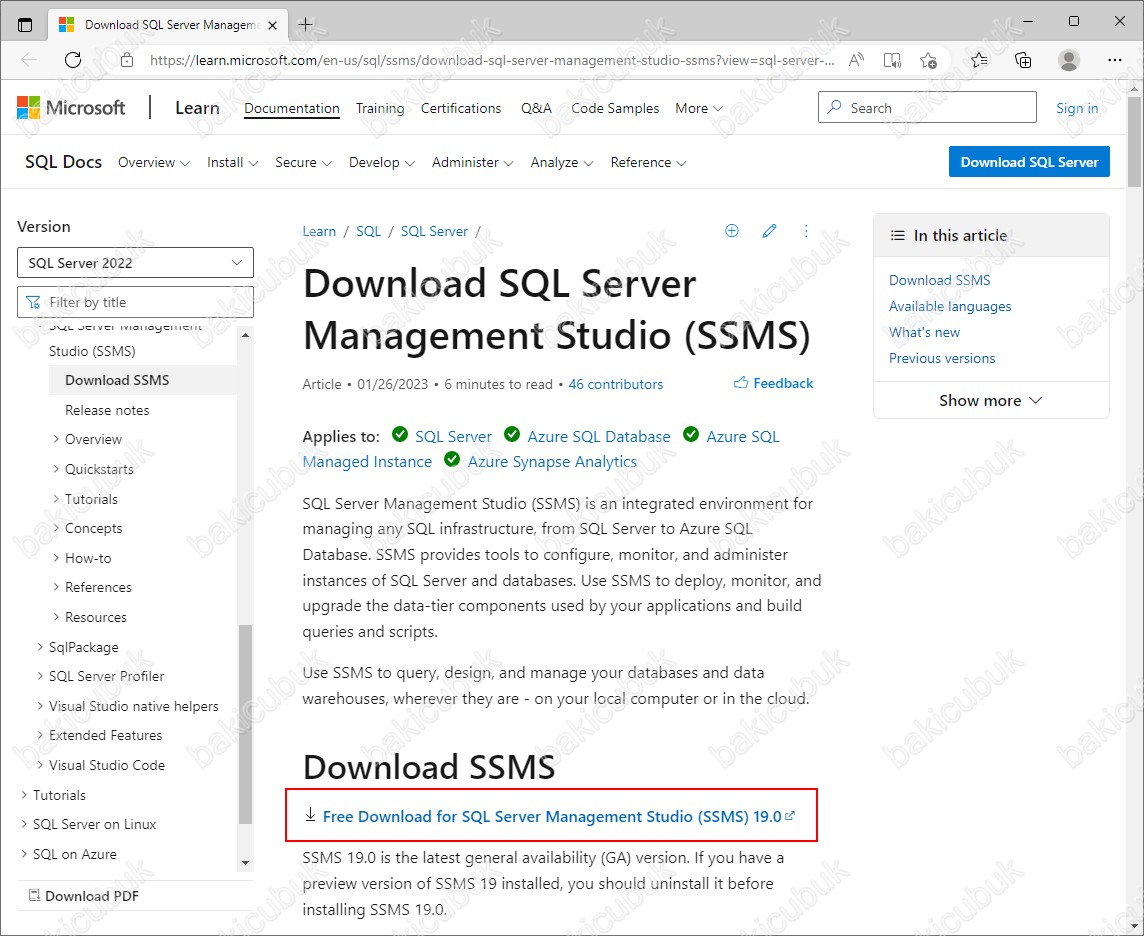Open the SQL Server 2022 version dropdown
This screenshot has height=936, width=1144.
(135, 263)
